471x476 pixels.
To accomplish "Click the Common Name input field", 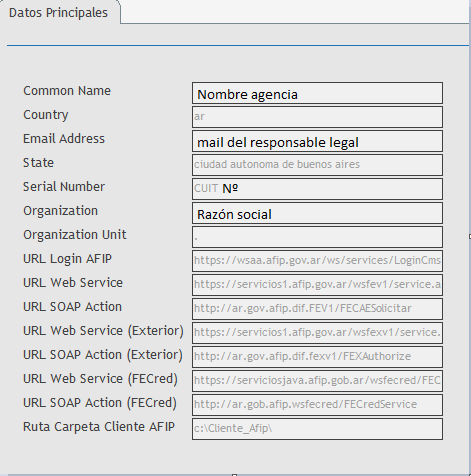I will point(317,93).
